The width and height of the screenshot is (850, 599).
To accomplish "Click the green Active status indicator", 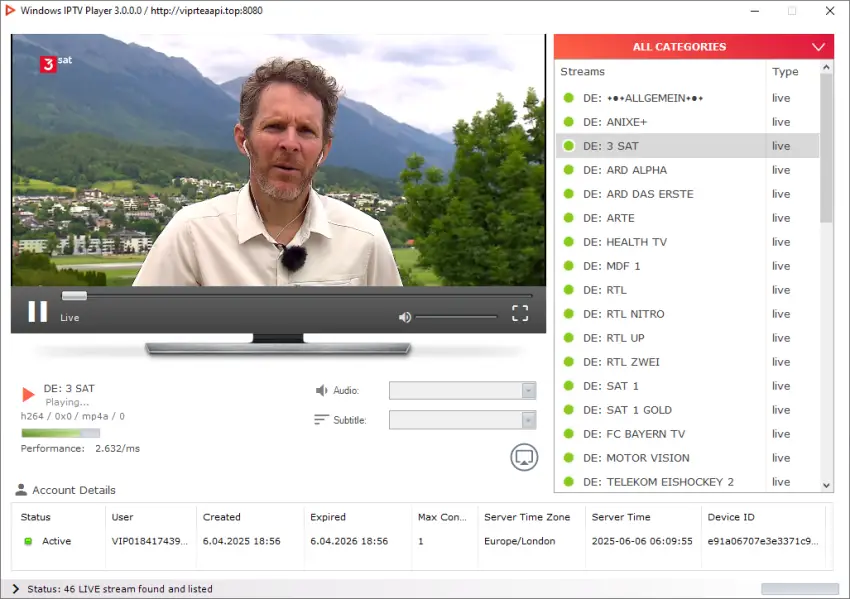I will [28, 541].
